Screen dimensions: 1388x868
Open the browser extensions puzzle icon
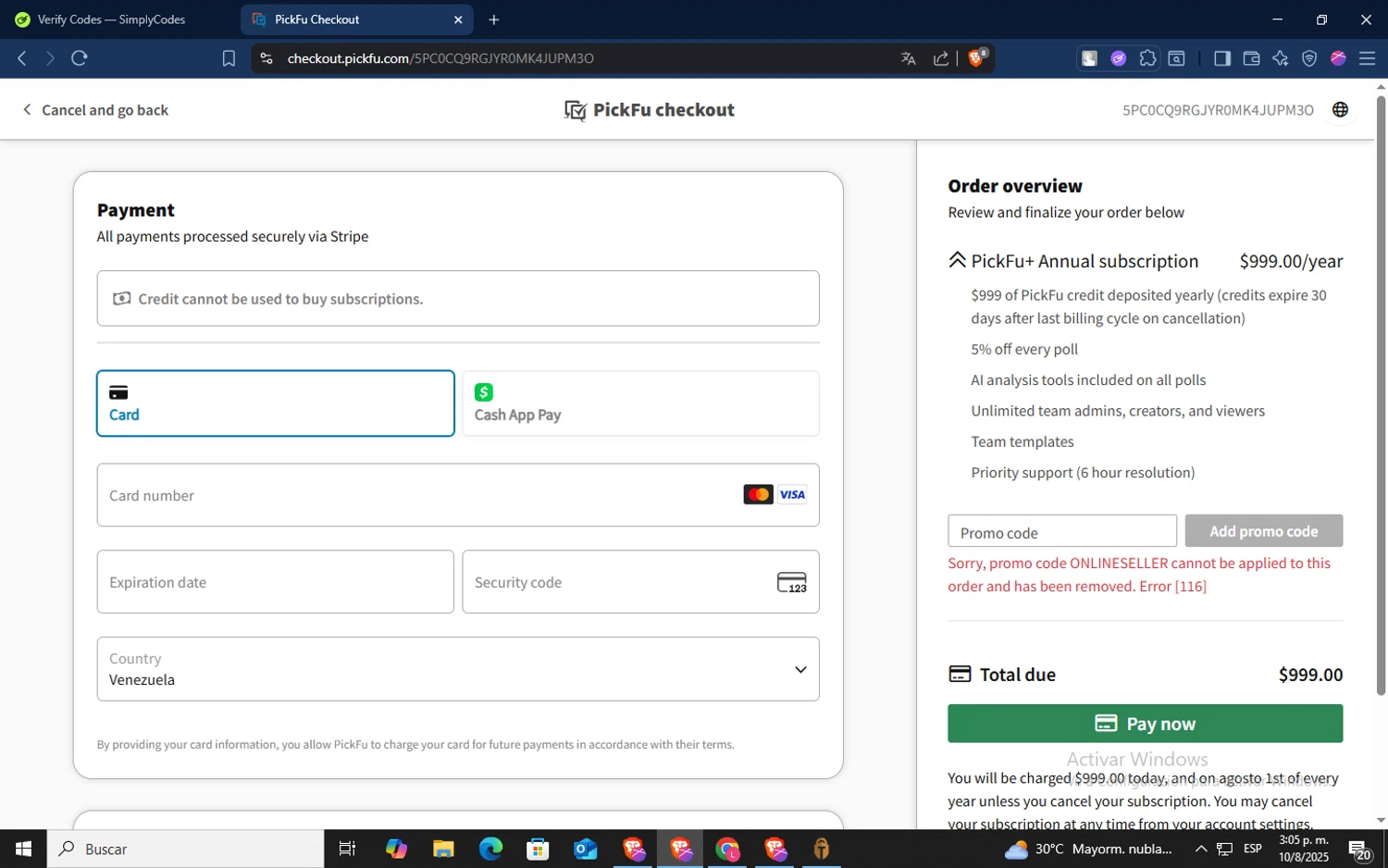1147,58
